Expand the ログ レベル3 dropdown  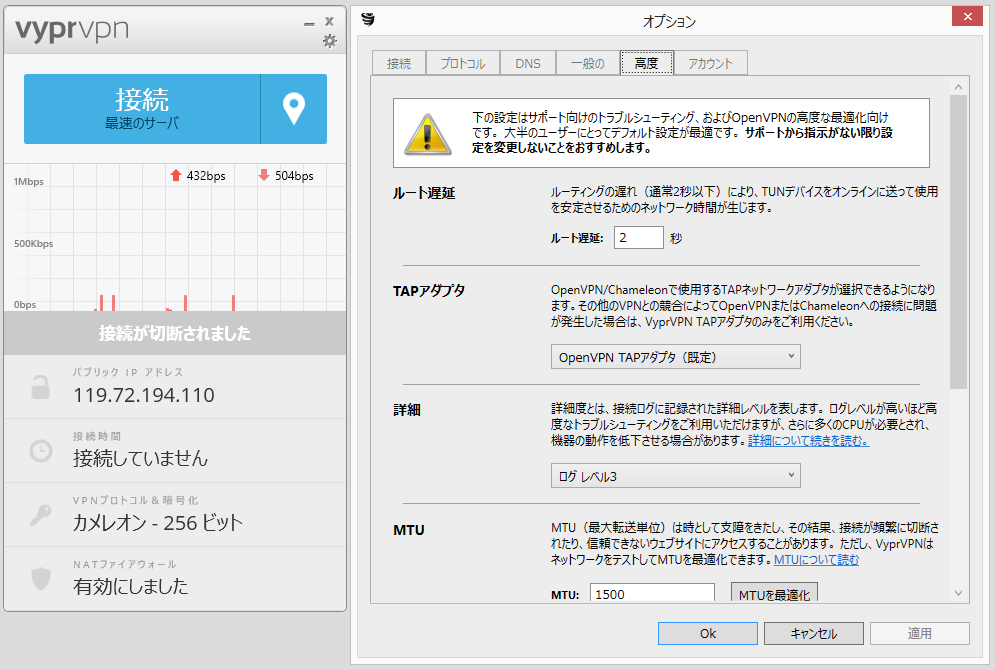(675, 476)
